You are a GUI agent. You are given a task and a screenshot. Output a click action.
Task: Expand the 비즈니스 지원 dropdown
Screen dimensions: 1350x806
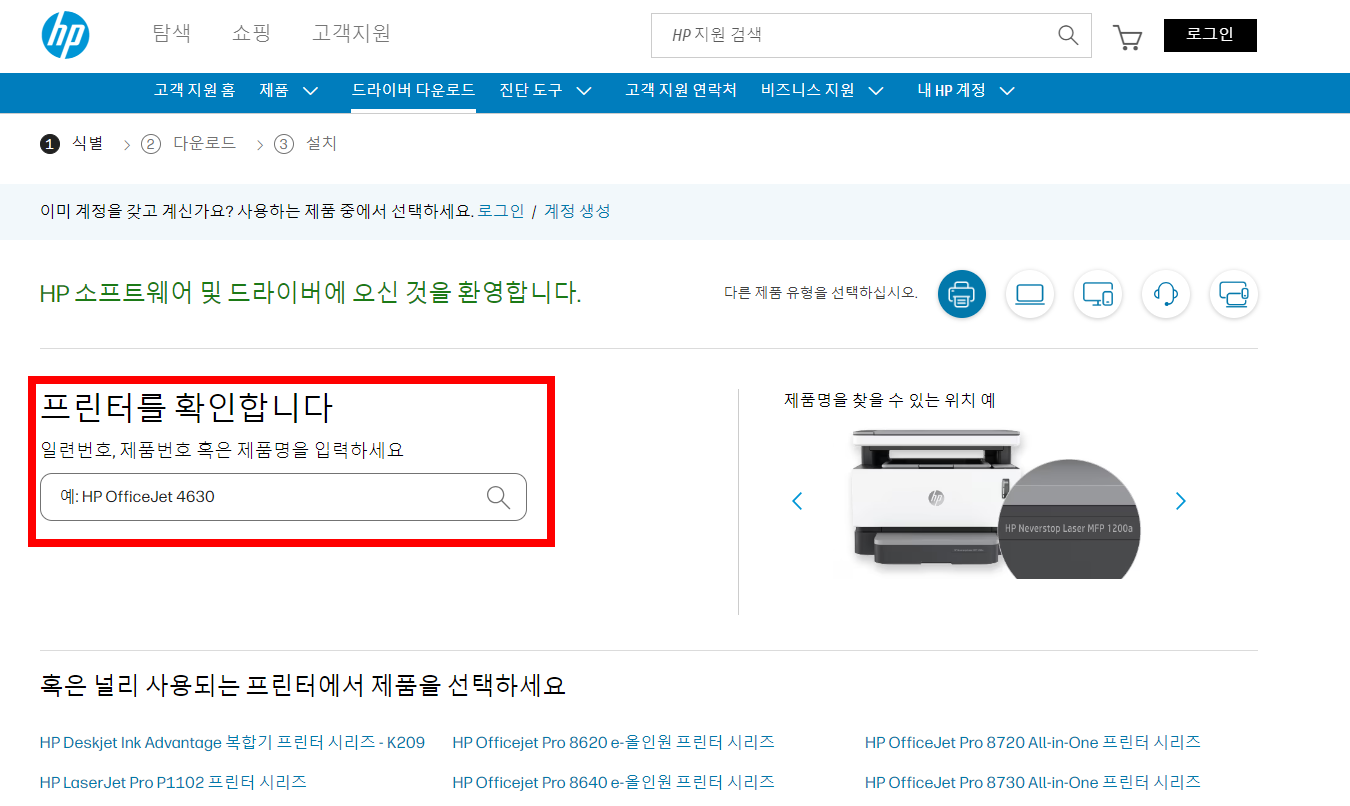click(822, 91)
